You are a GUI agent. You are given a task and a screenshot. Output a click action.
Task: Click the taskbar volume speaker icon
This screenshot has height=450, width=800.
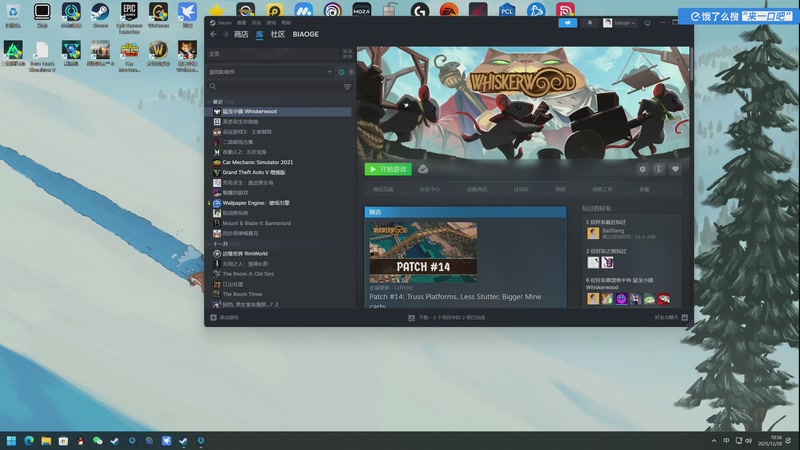[x=749, y=440]
